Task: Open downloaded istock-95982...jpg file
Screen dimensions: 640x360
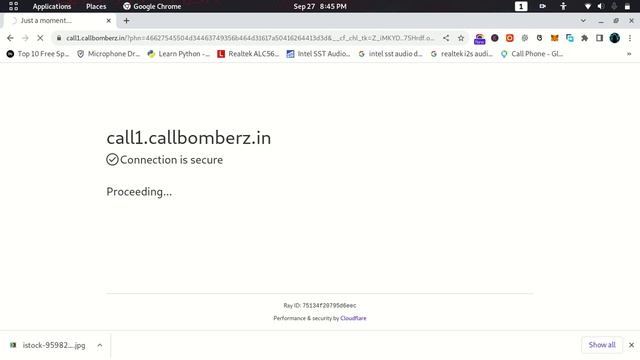Action: [48, 345]
